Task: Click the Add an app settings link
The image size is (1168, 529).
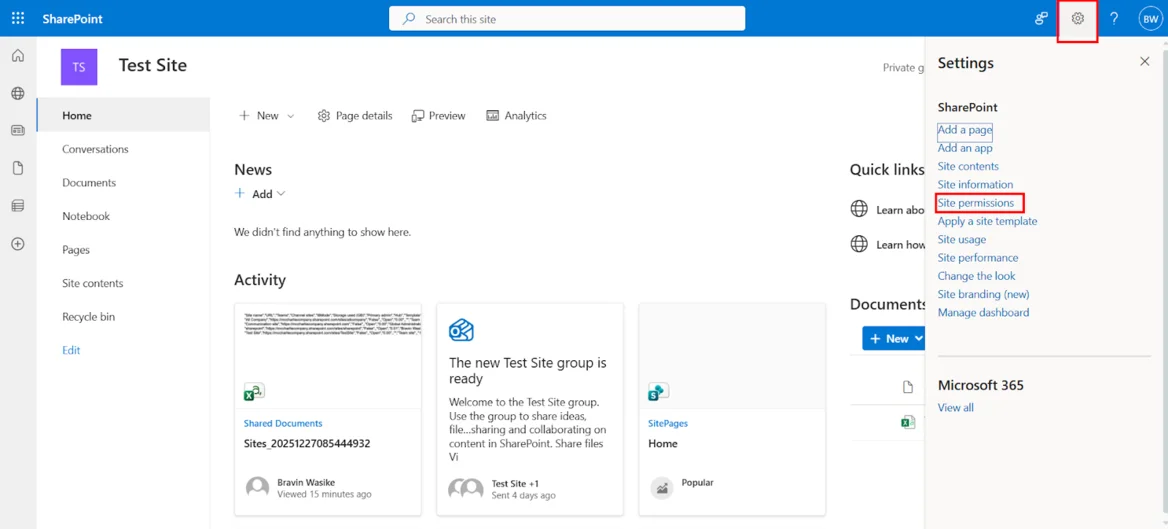Action: 965,148
